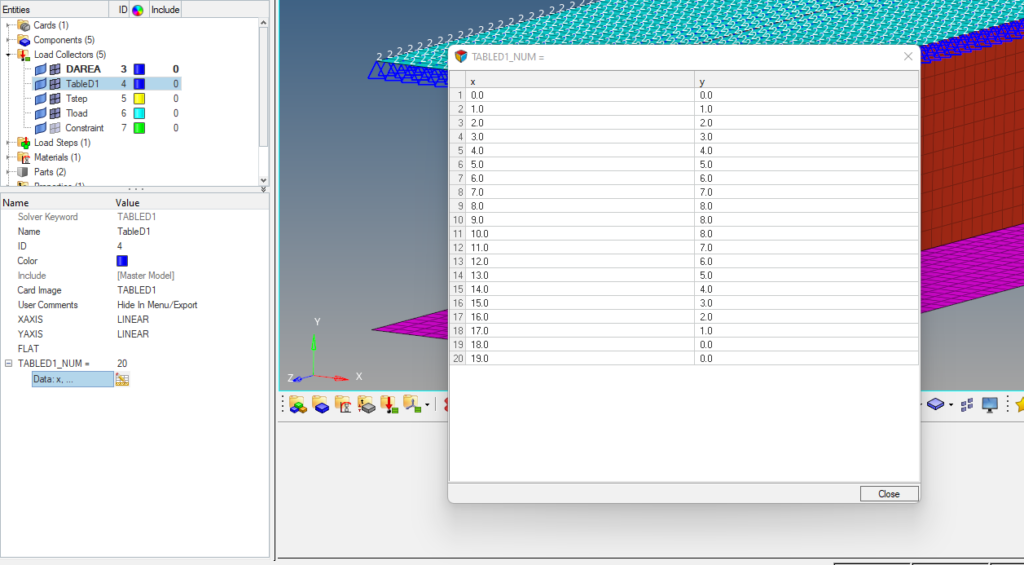Image resolution: width=1024 pixels, height=565 pixels.
Task: Toggle load visibility for Tstep collector
Action: 40,99
